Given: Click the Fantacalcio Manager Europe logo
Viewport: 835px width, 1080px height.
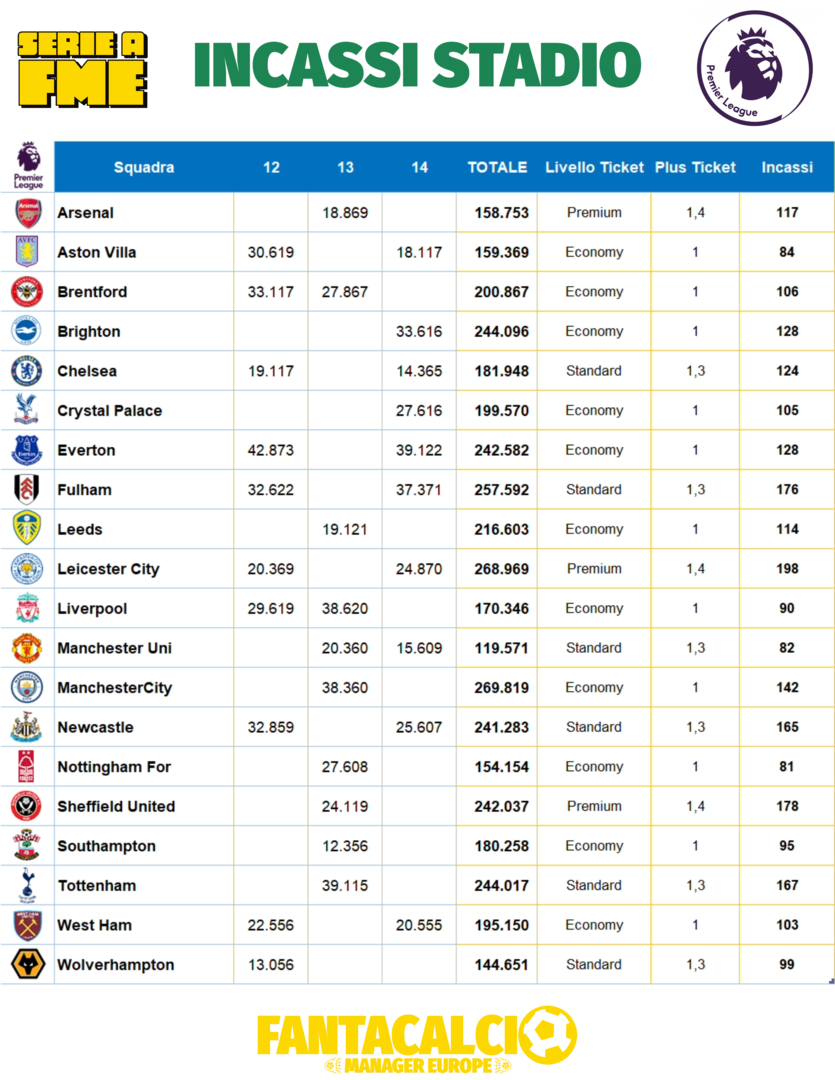Looking at the screenshot, I should (416, 1039).
